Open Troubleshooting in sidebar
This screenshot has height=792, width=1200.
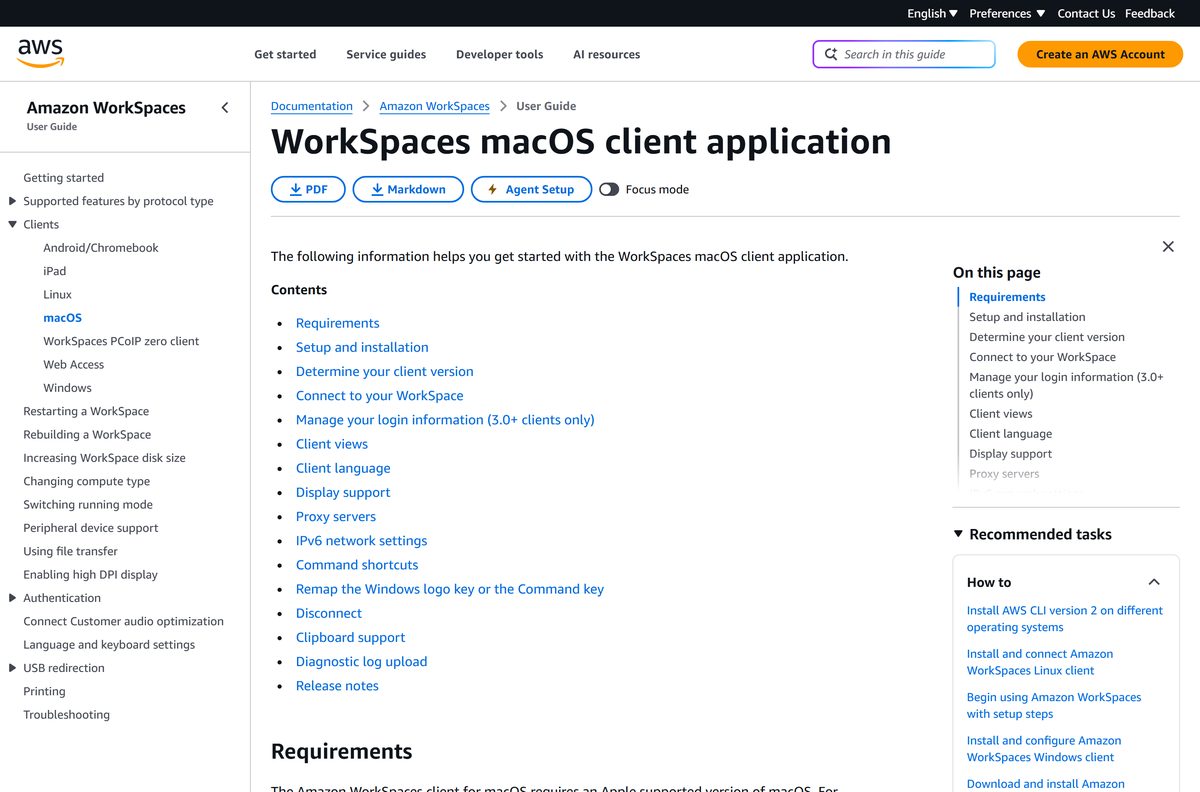pos(67,715)
